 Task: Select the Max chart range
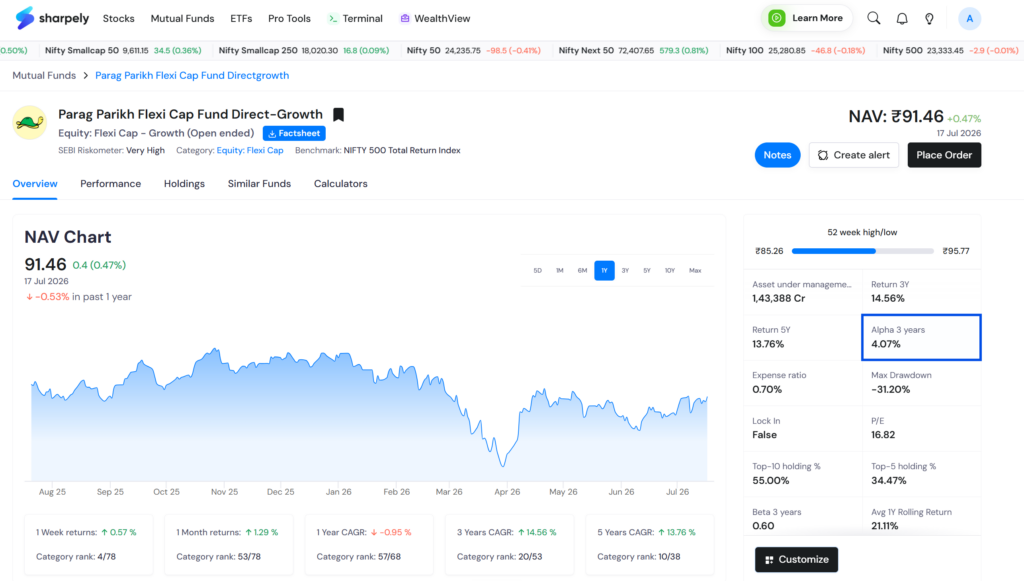click(695, 270)
